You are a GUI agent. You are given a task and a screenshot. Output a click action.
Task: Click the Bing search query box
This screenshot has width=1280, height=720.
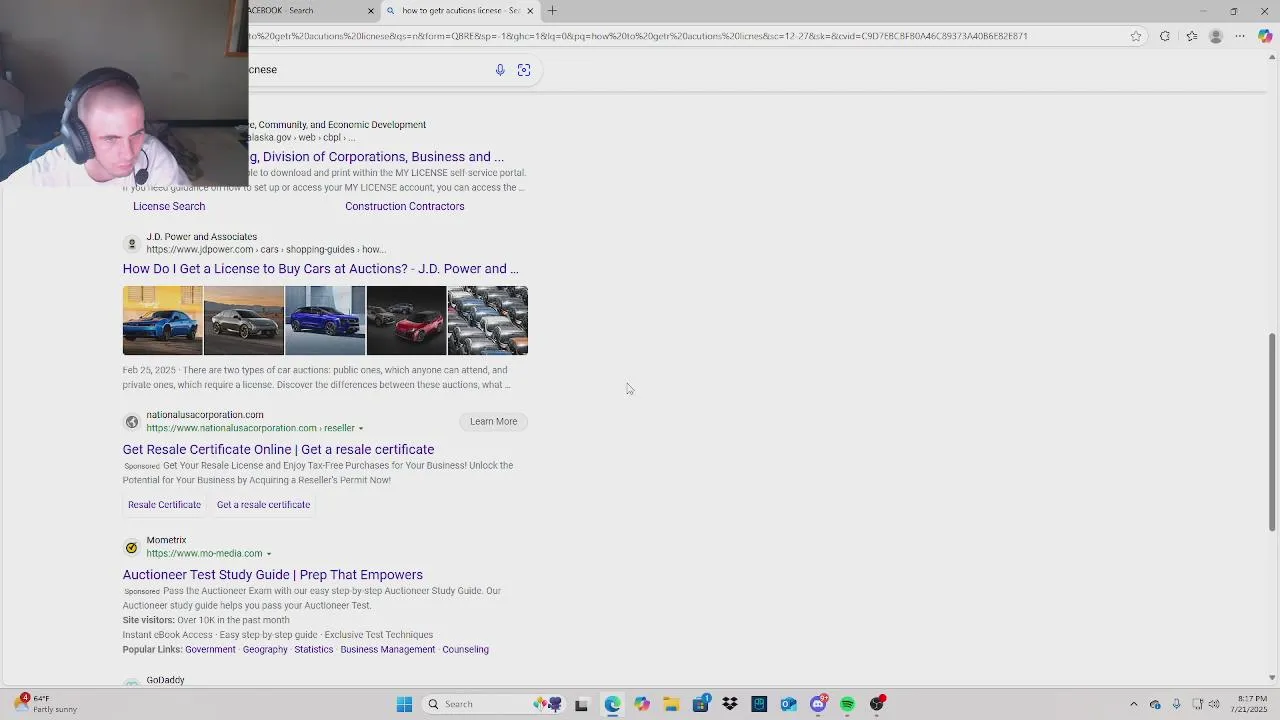point(368,70)
